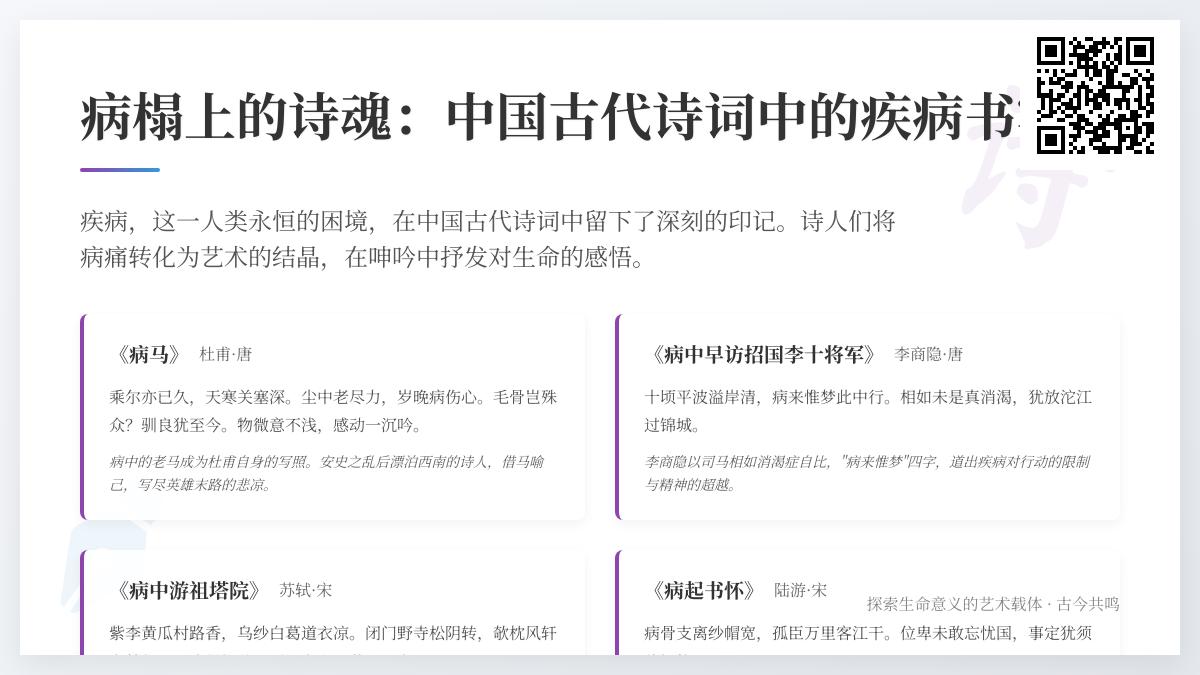1200x675 pixels.
Task: Click the verse beginning 紫李黄瓜村路香
Action: (334, 638)
